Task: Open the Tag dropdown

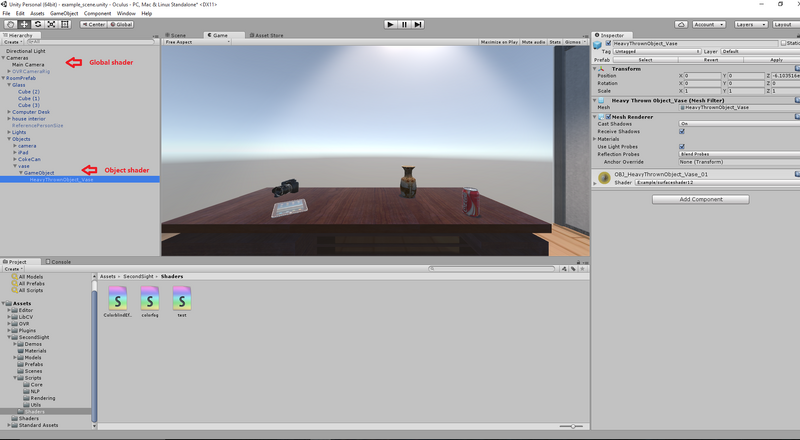Action: (x=657, y=52)
